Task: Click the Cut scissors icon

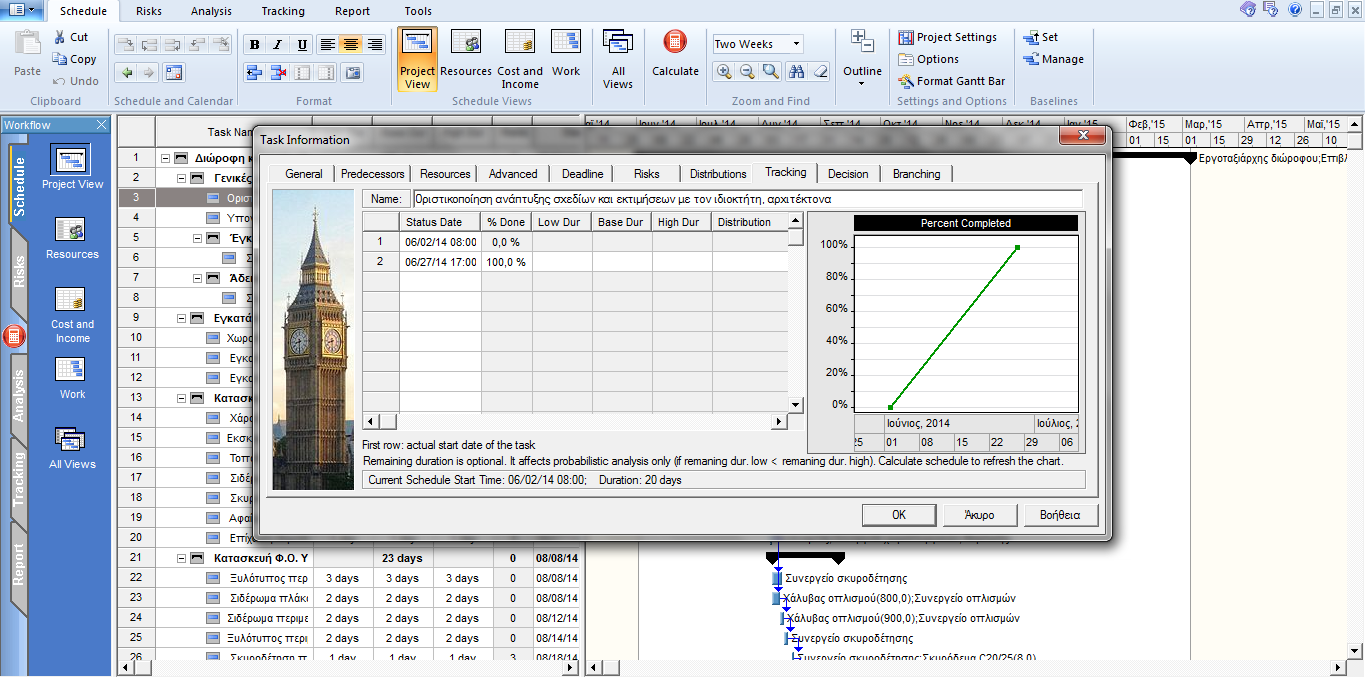Action: click(x=60, y=37)
